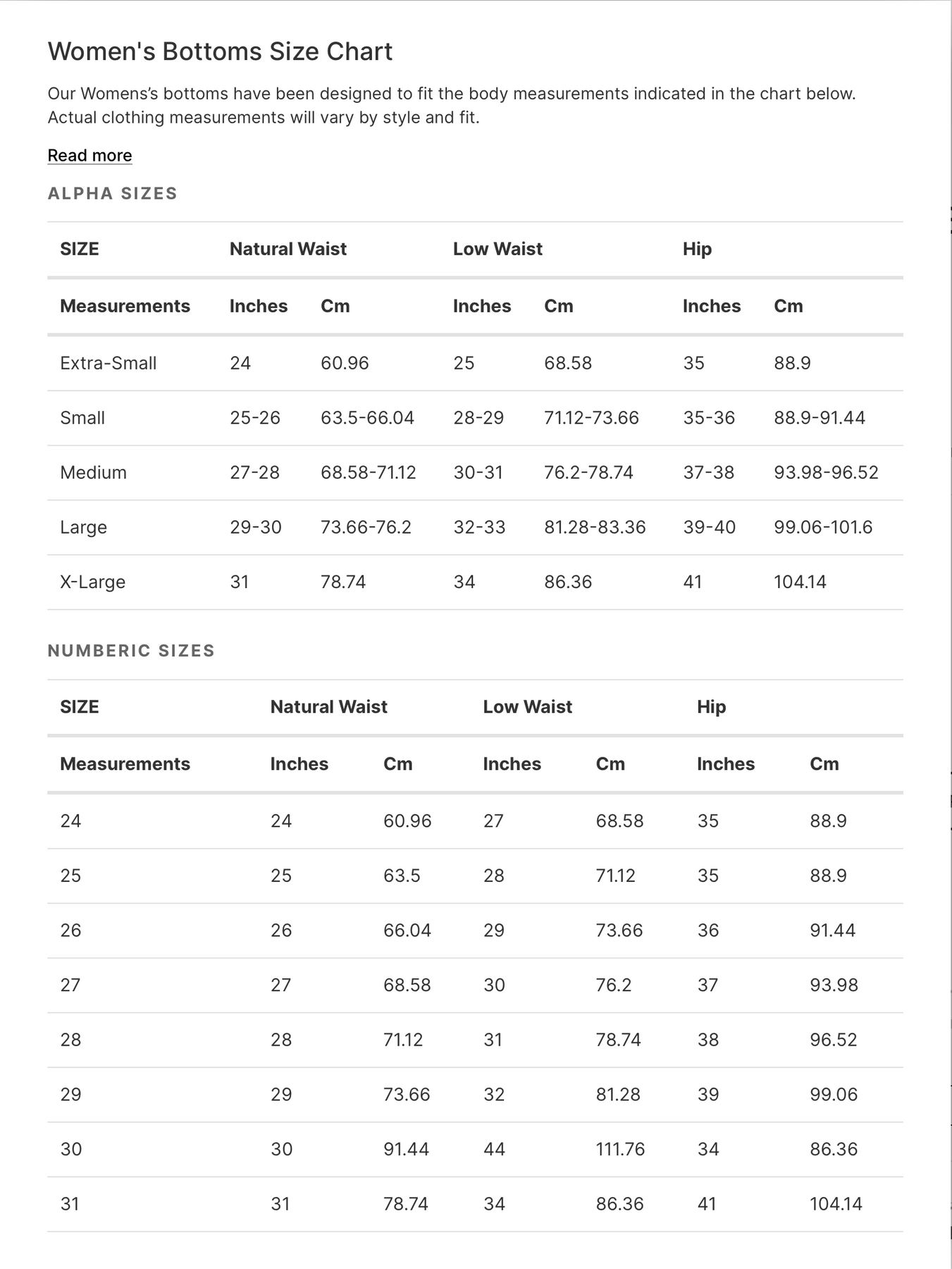This screenshot has height=1269, width=952.
Task: Click the 71.12-73.66 low waist cell
Action: click(x=591, y=418)
